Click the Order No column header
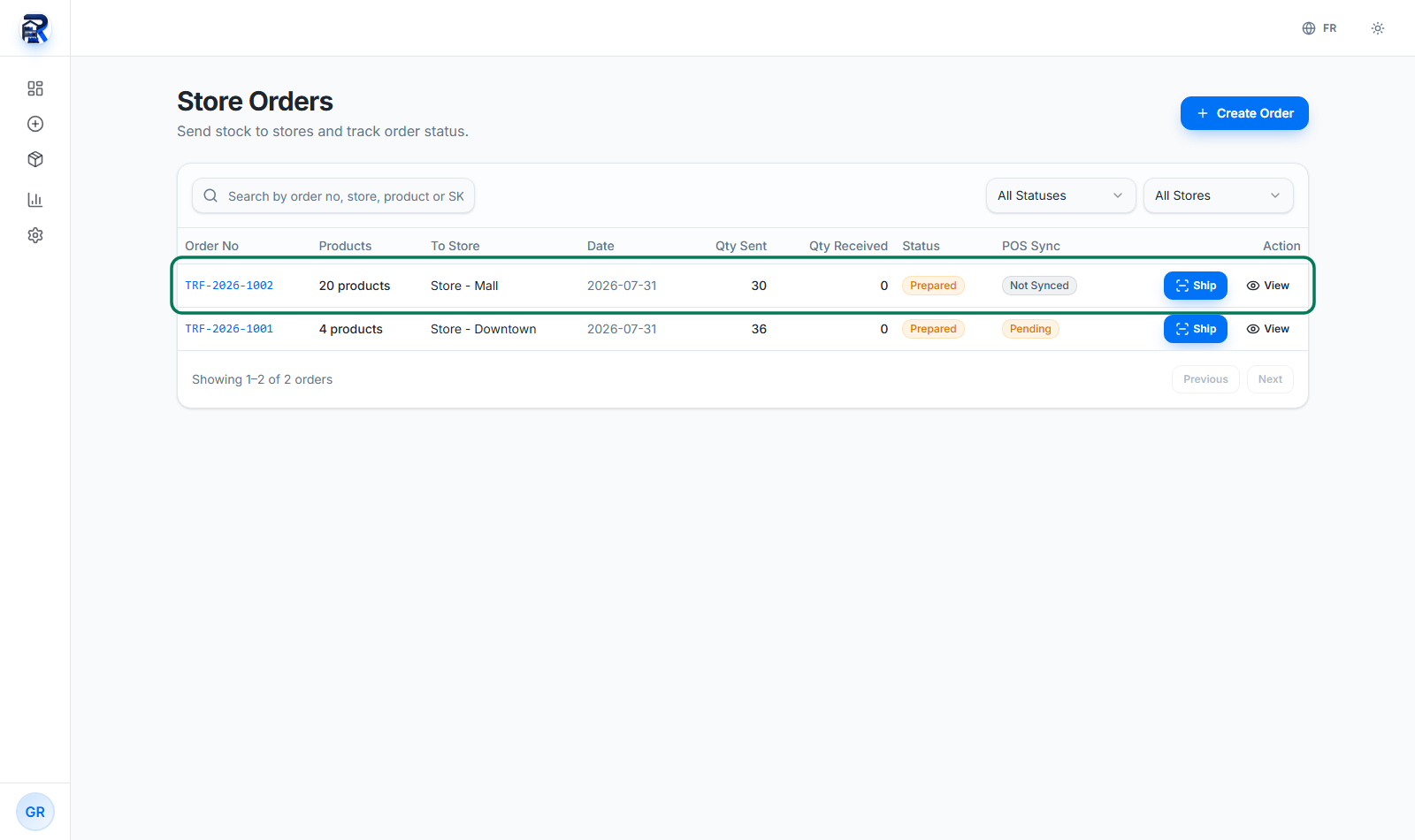Viewport: 1415px width, 840px height. 212,246
